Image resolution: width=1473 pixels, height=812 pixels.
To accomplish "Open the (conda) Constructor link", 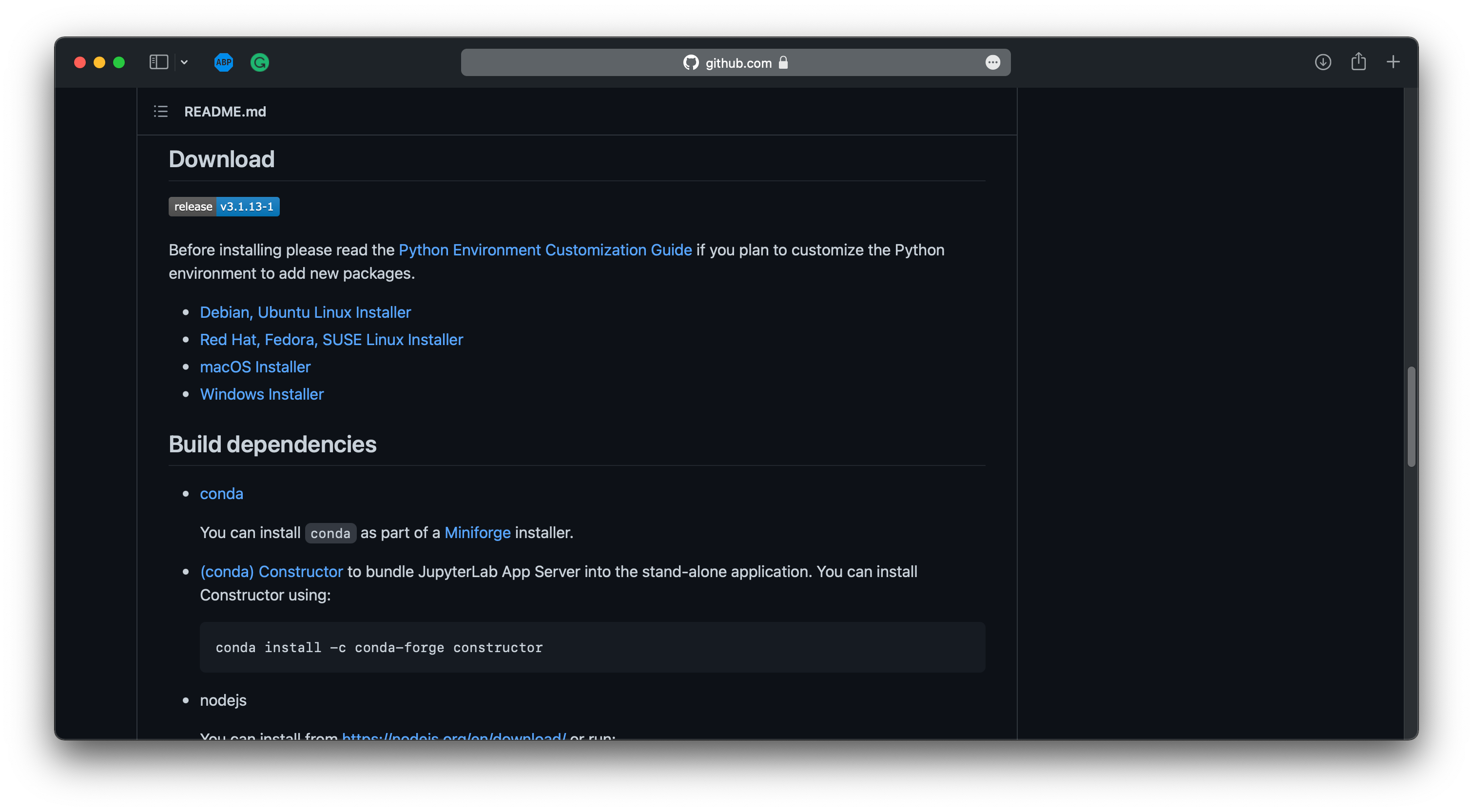I will tap(271, 571).
